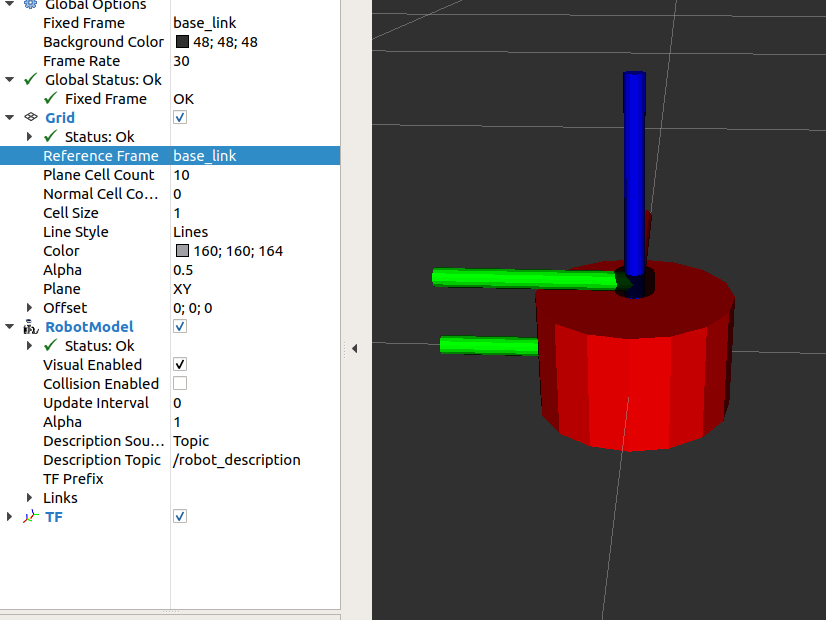This screenshot has width=826, height=620.
Task: Collapse the displays panel with the arrow
Action: point(355,348)
